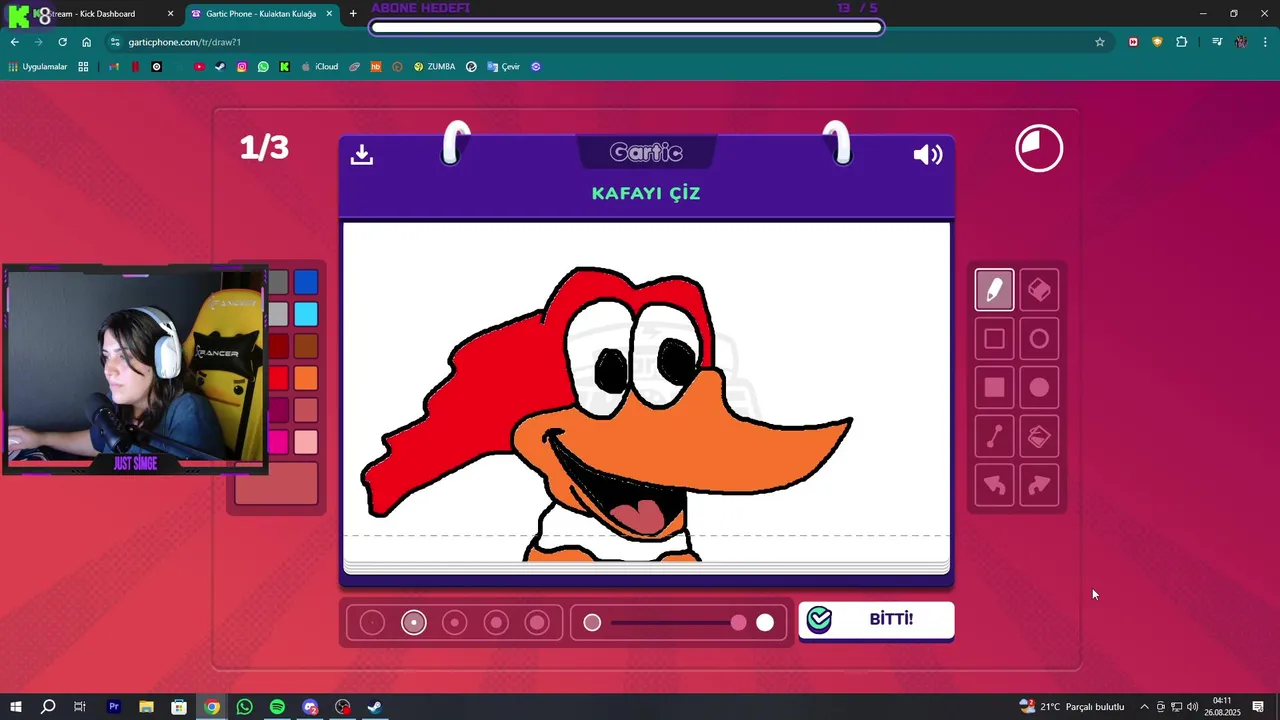Download the drawing with the download icon
The height and width of the screenshot is (720, 1280).
(362, 154)
